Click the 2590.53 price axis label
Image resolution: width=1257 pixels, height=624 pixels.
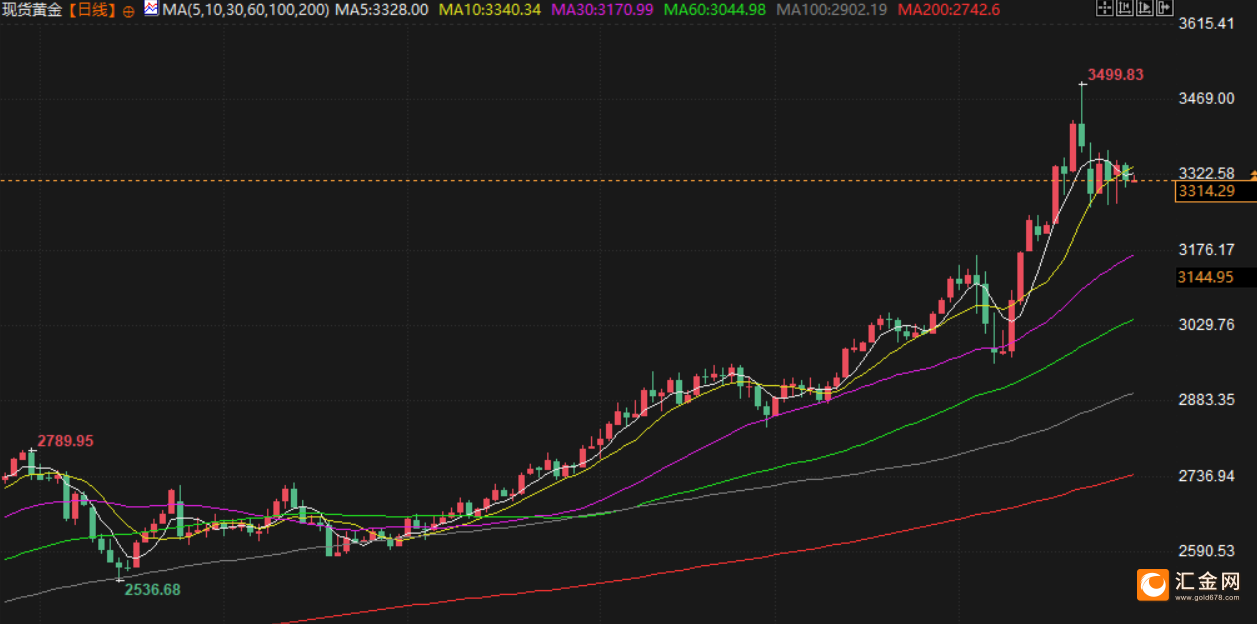point(1208,552)
